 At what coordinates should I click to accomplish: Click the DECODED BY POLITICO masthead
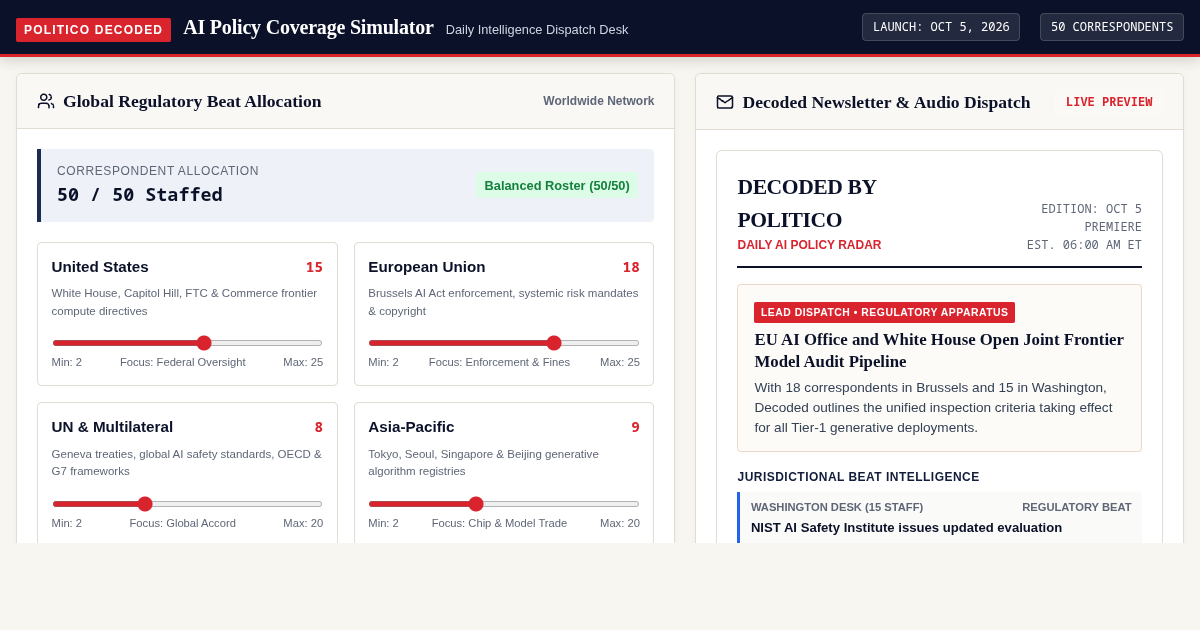tap(807, 203)
